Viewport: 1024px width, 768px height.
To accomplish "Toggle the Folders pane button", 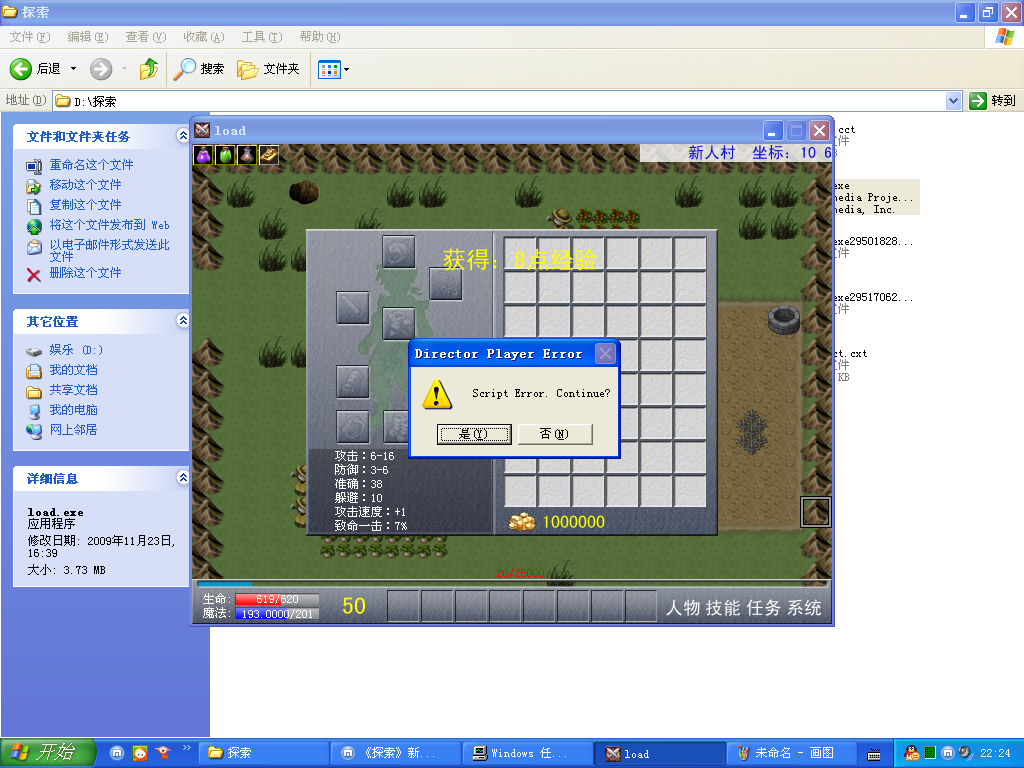I will [x=268, y=69].
